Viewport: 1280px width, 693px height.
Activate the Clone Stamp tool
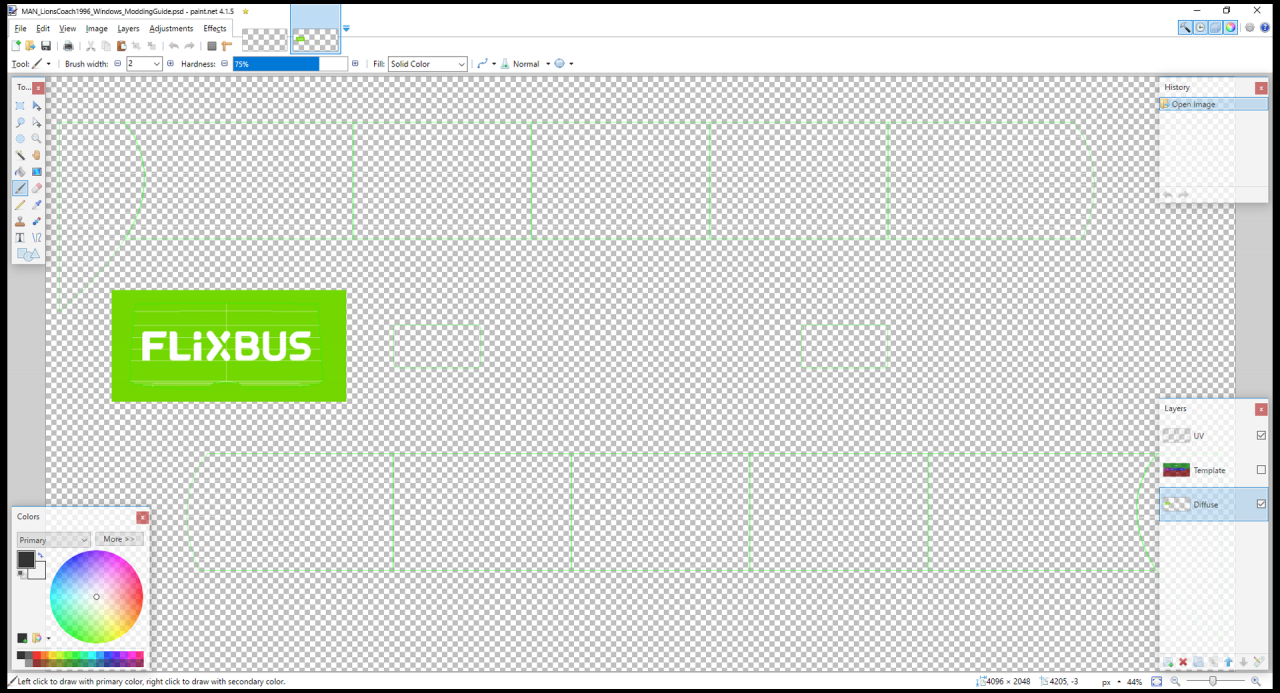tap(20, 221)
